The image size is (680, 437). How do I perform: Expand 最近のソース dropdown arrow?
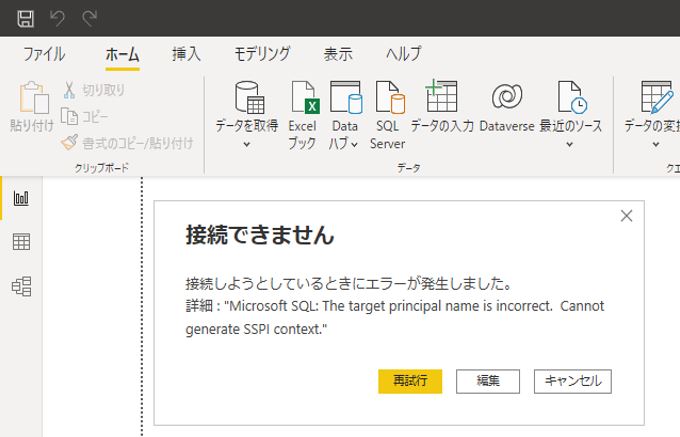pyautogui.click(x=570, y=144)
